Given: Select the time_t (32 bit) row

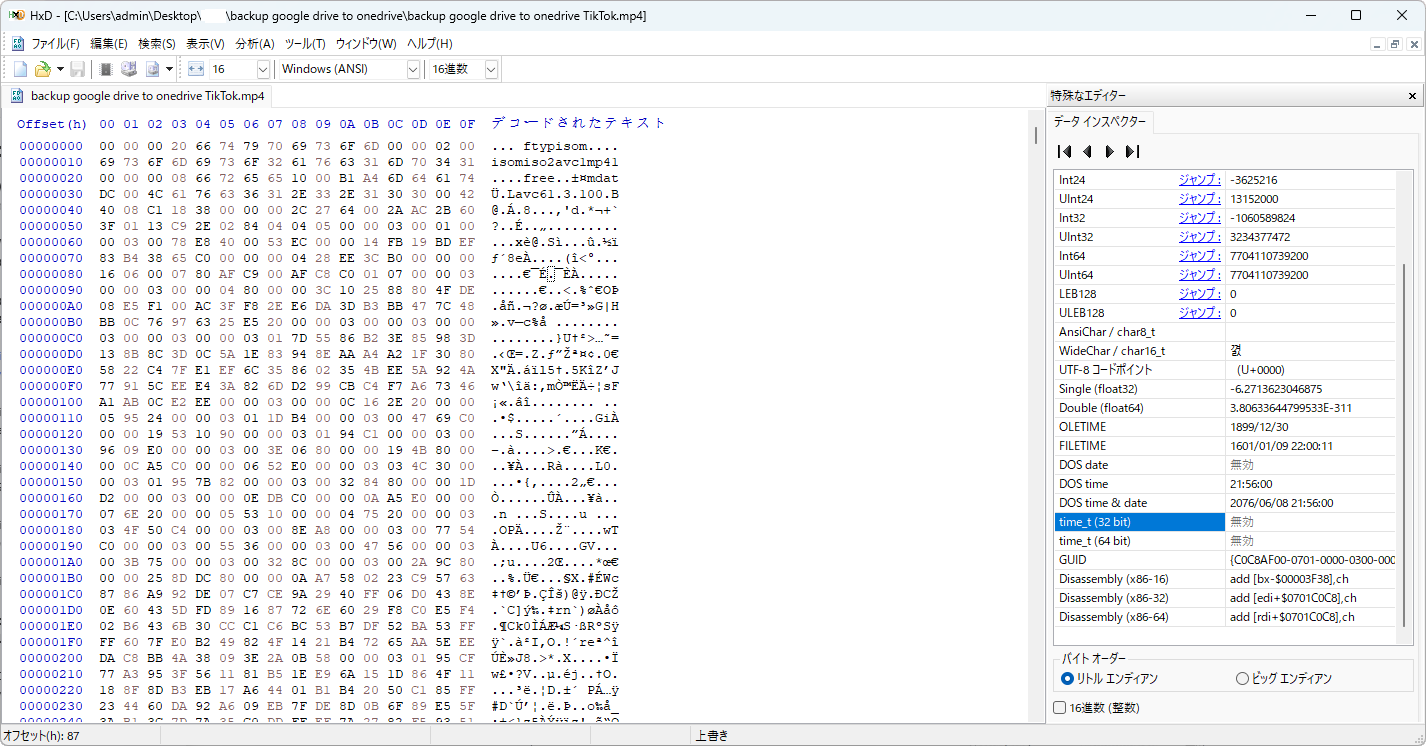Looking at the screenshot, I should pos(1139,522).
